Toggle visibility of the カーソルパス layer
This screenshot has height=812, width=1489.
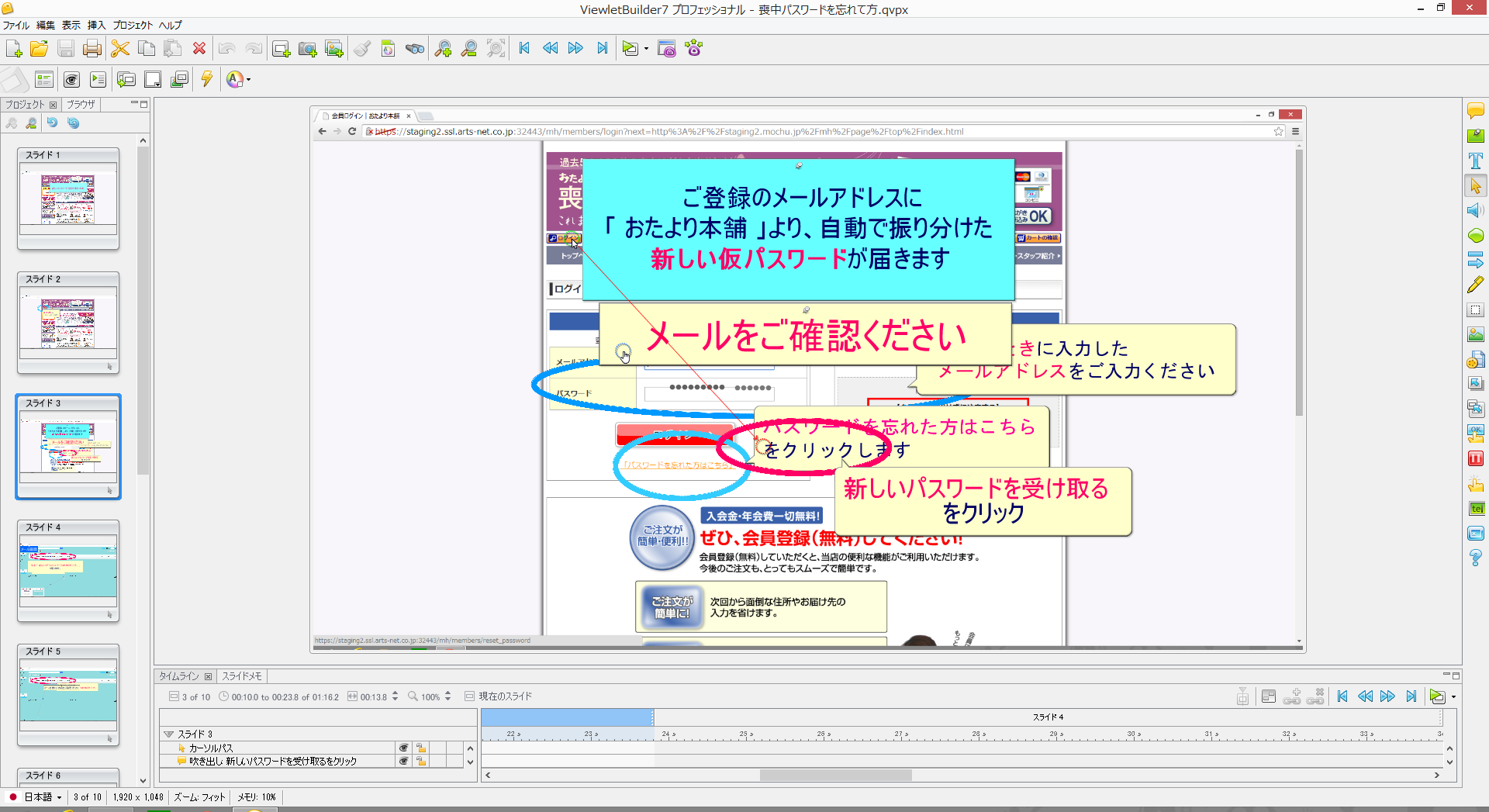click(x=403, y=748)
